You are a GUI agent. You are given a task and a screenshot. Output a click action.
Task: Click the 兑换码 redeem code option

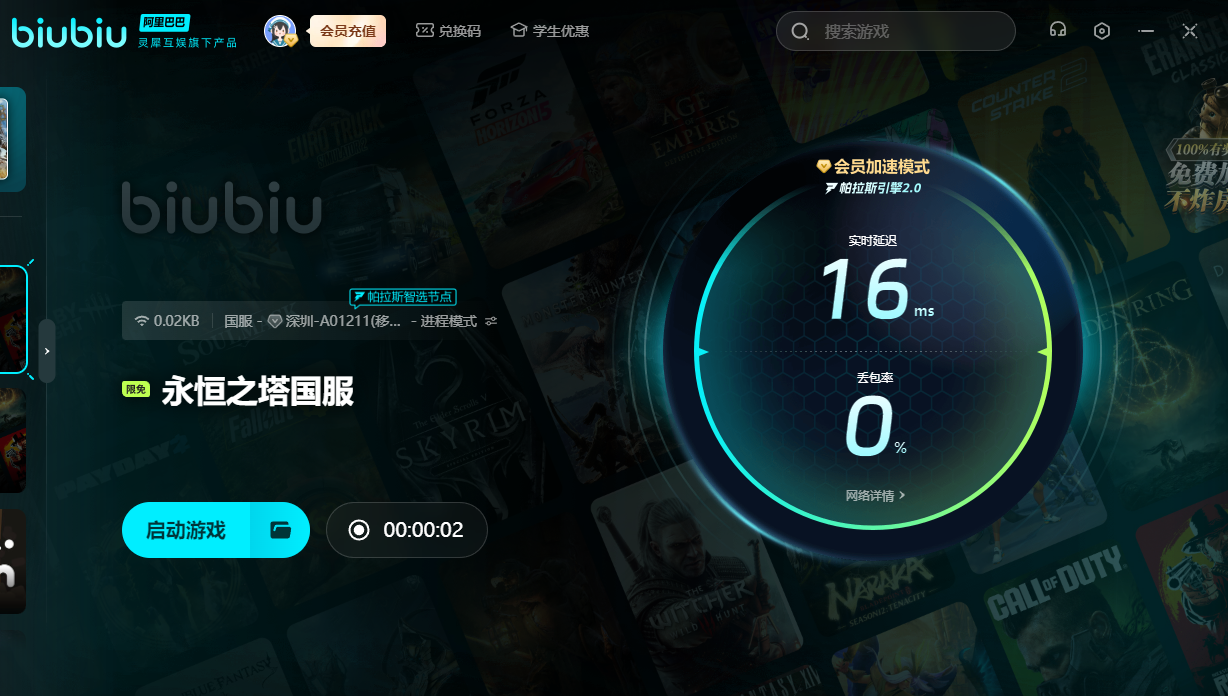coord(448,31)
